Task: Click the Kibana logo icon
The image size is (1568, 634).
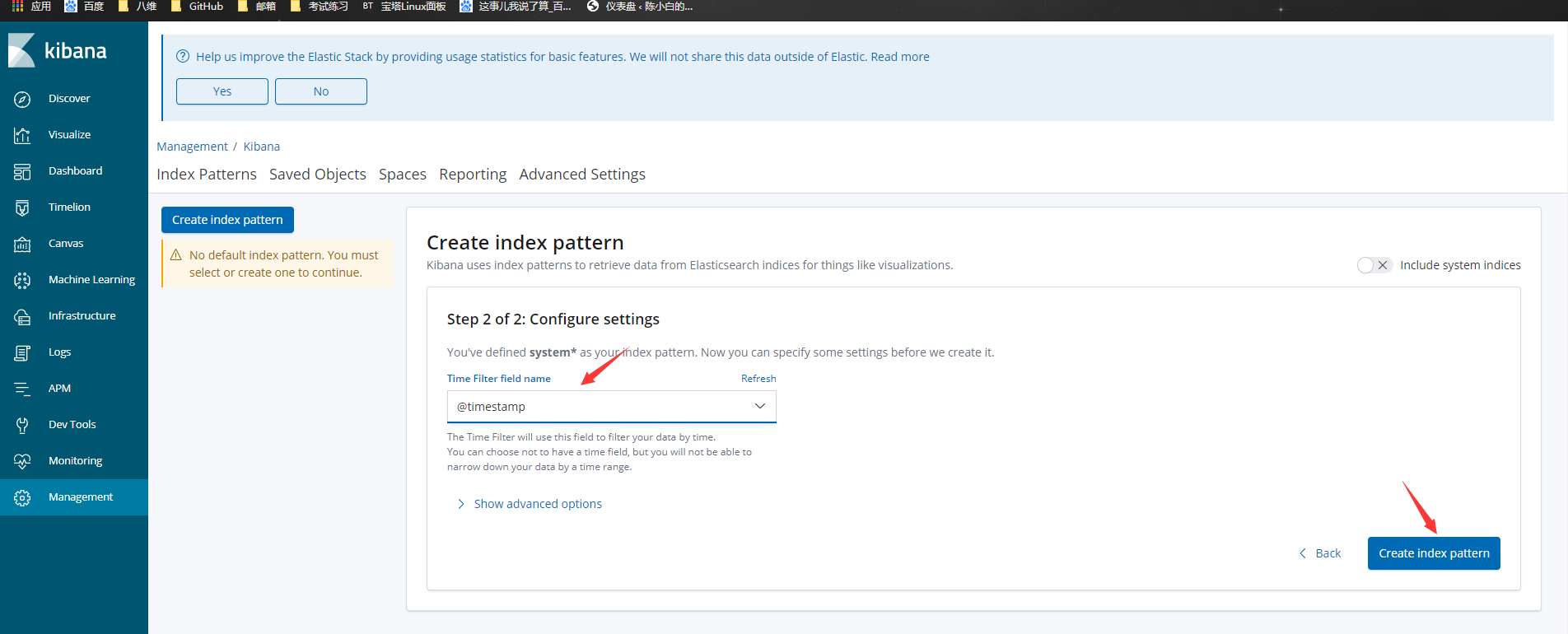Action: tap(22, 51)
